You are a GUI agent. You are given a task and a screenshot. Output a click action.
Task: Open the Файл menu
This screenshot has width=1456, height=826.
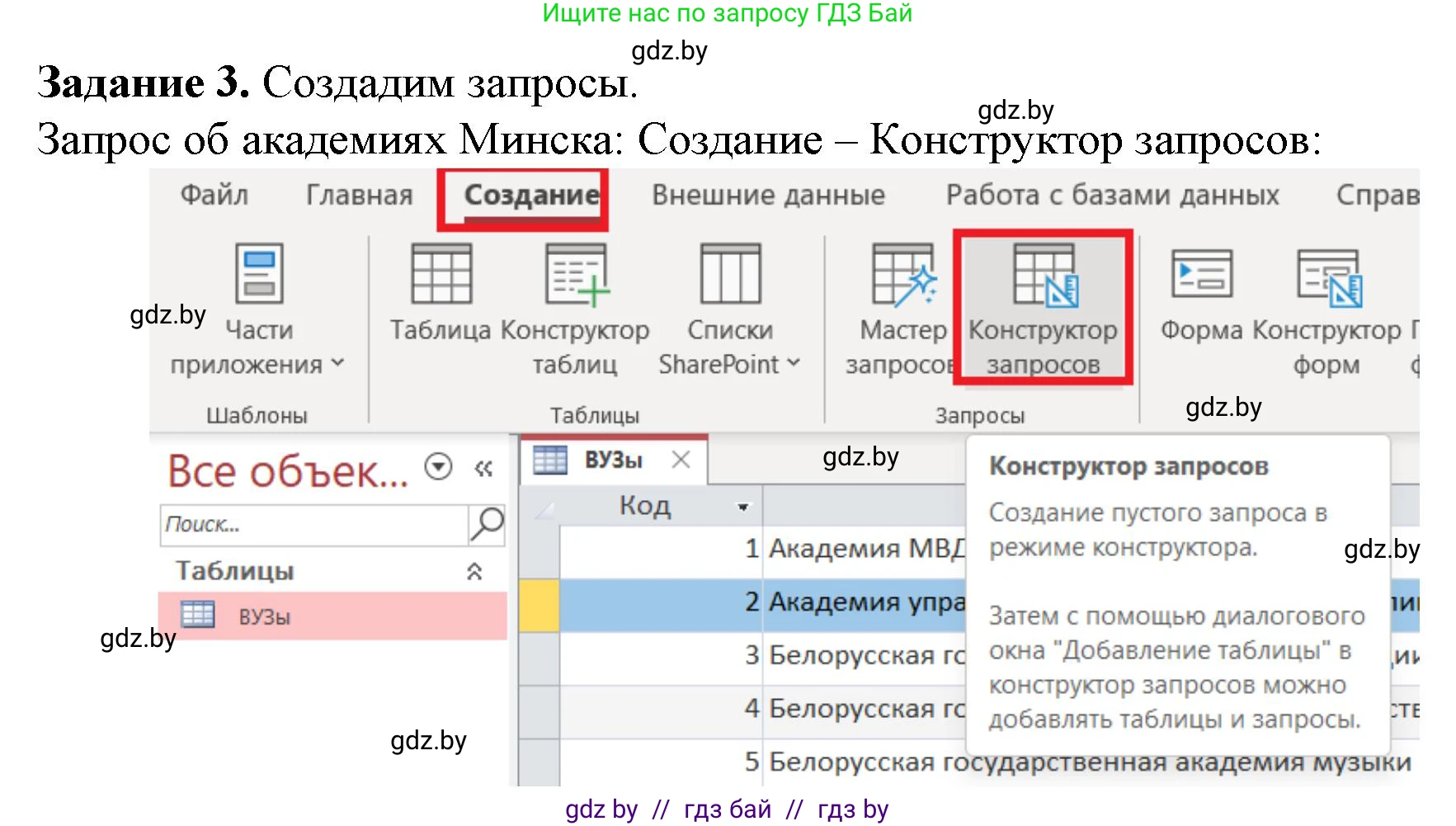pyautogui.click(x=213, y=195)
